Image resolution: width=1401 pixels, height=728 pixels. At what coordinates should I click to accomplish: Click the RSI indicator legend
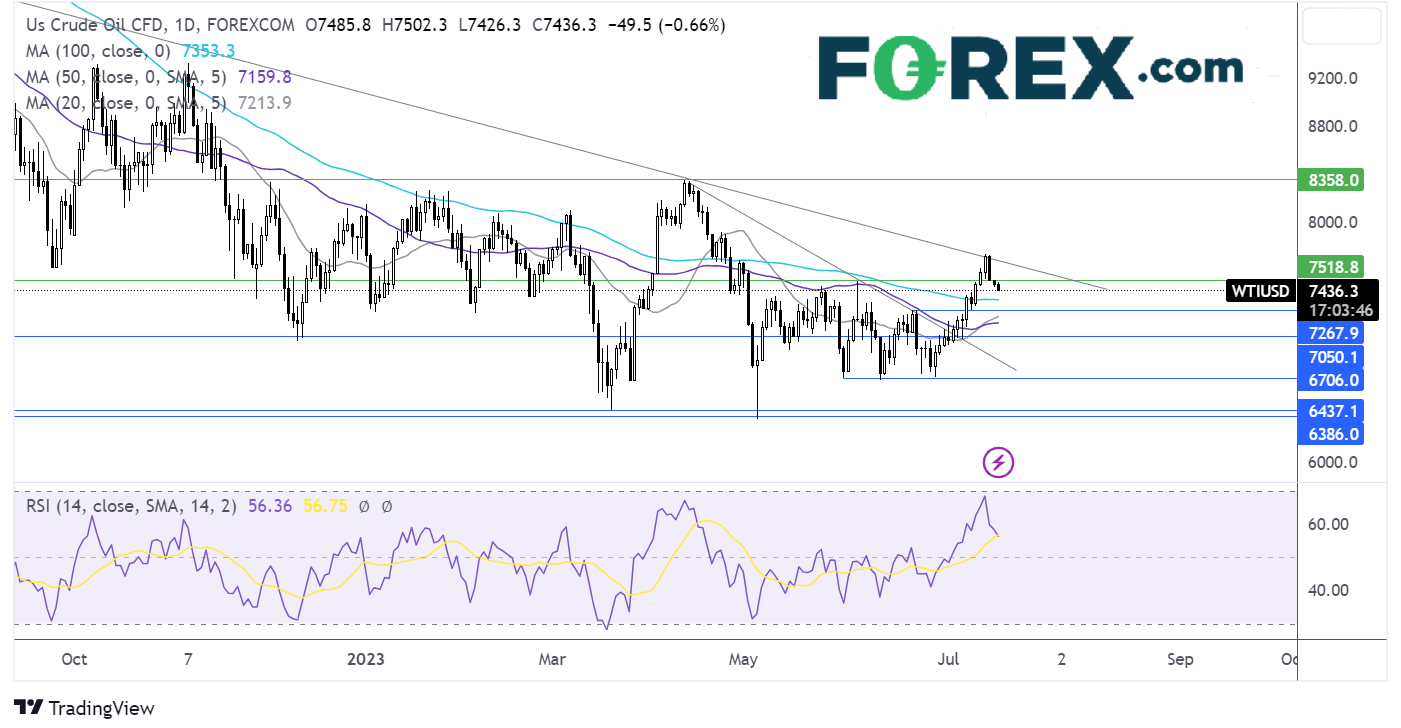click(x=132, y=507)
